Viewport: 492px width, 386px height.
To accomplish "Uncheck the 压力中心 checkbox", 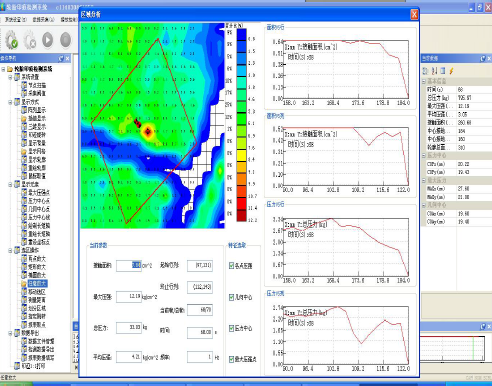I will [x=232, y=328].
